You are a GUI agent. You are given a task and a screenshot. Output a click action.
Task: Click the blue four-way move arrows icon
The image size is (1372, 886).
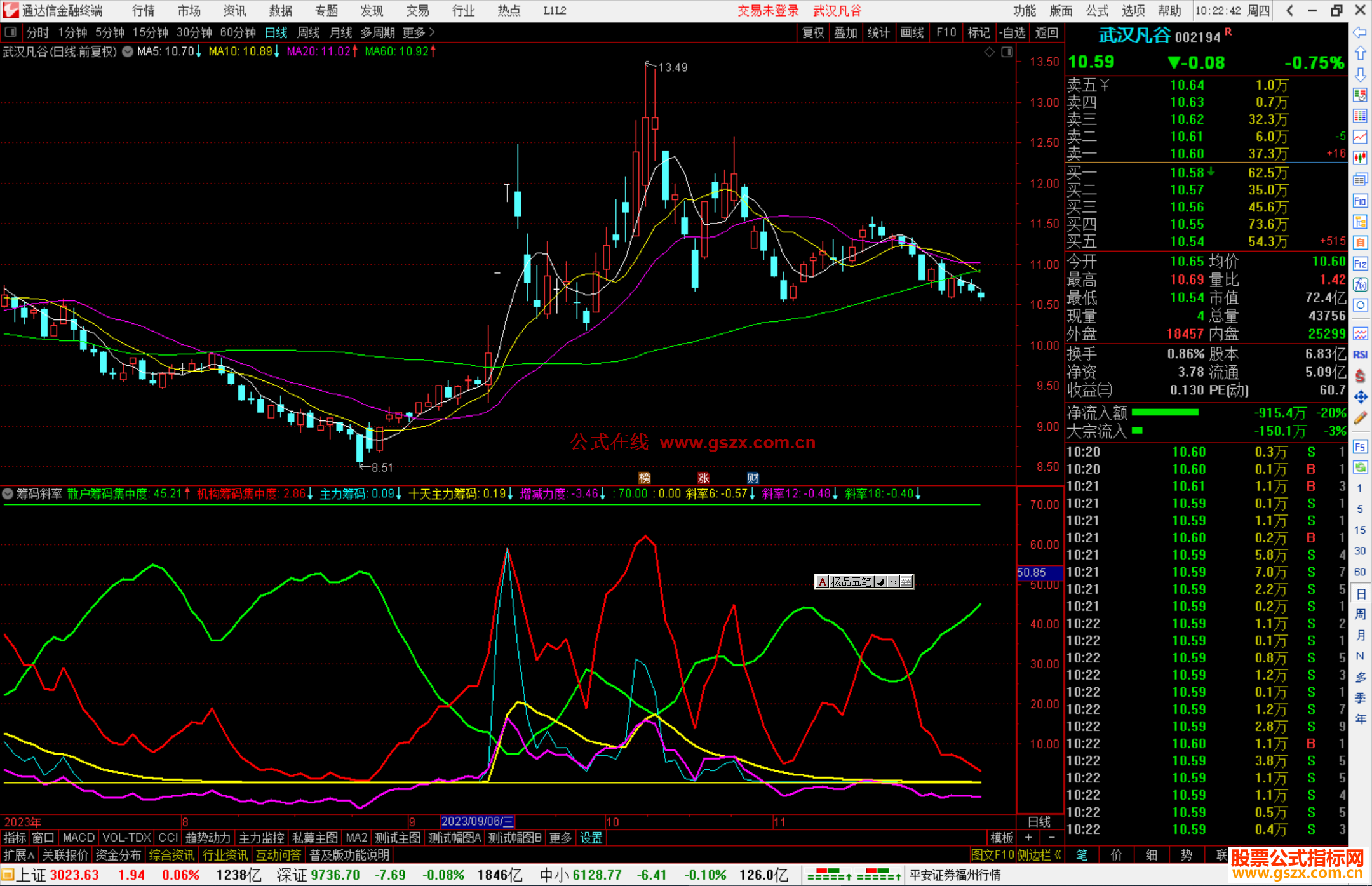(1360, 397)
